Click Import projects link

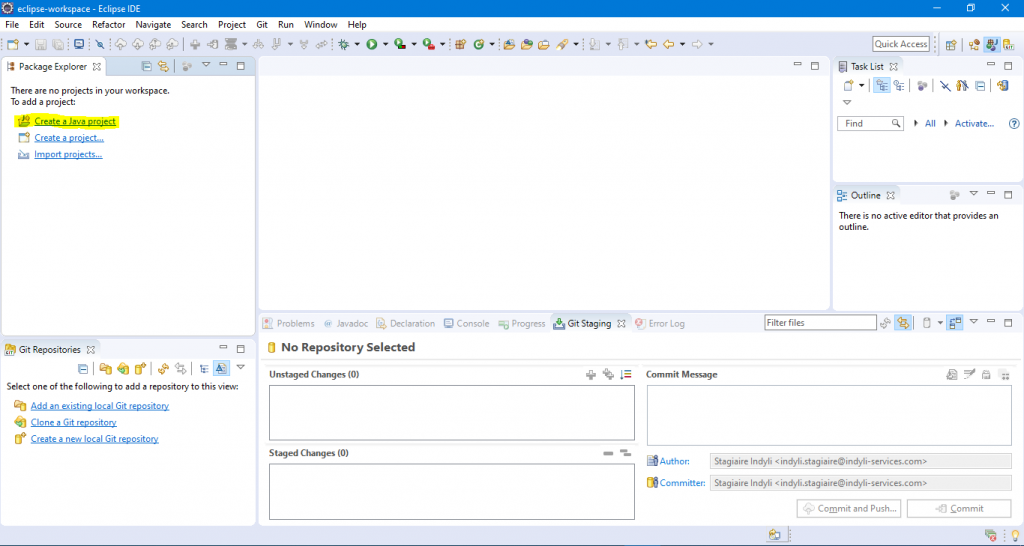[x=68, y=154]
